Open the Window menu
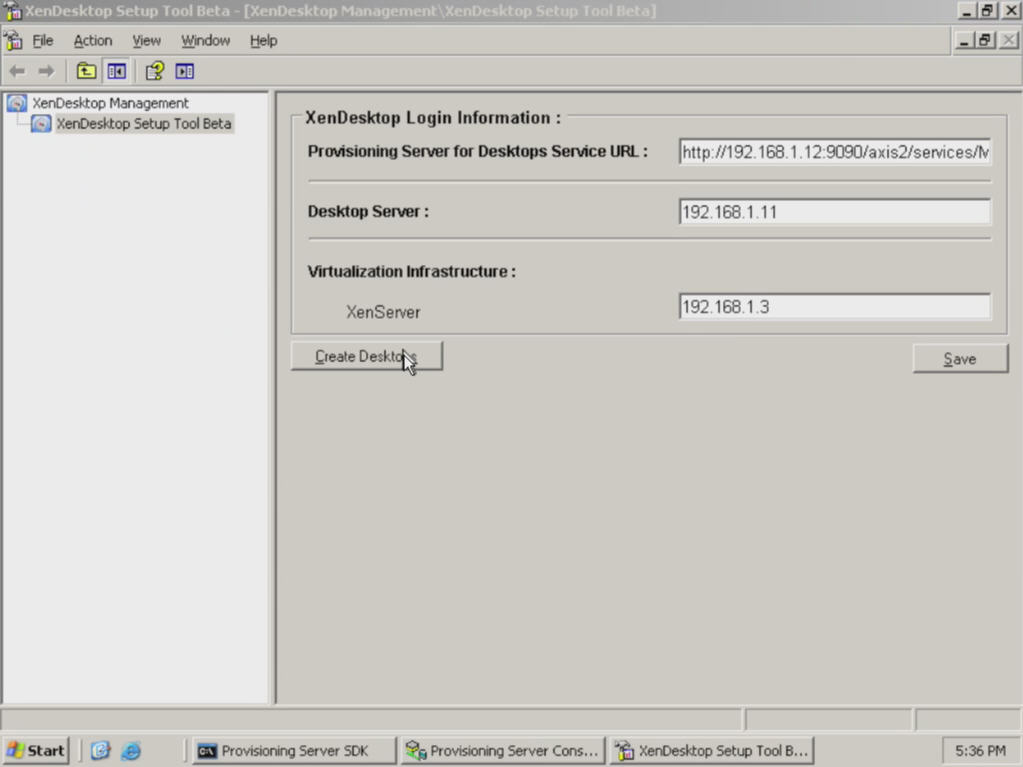 pyautogui.click(x=205, y=41)
